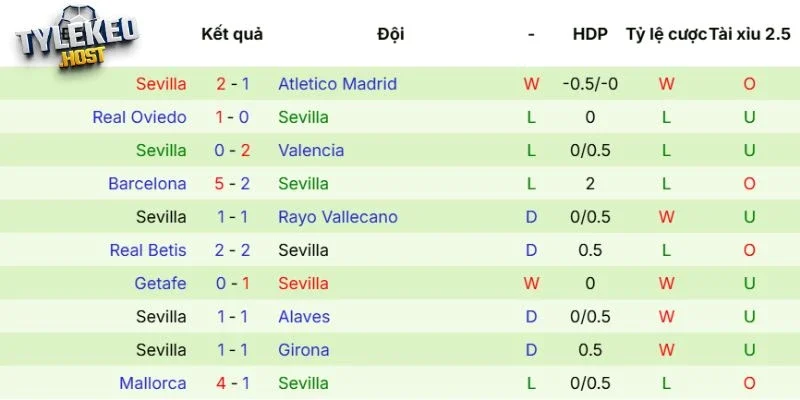Click the 2 - 2 match score
Screen dimensions: 800x400
click(x=232, y=250)
